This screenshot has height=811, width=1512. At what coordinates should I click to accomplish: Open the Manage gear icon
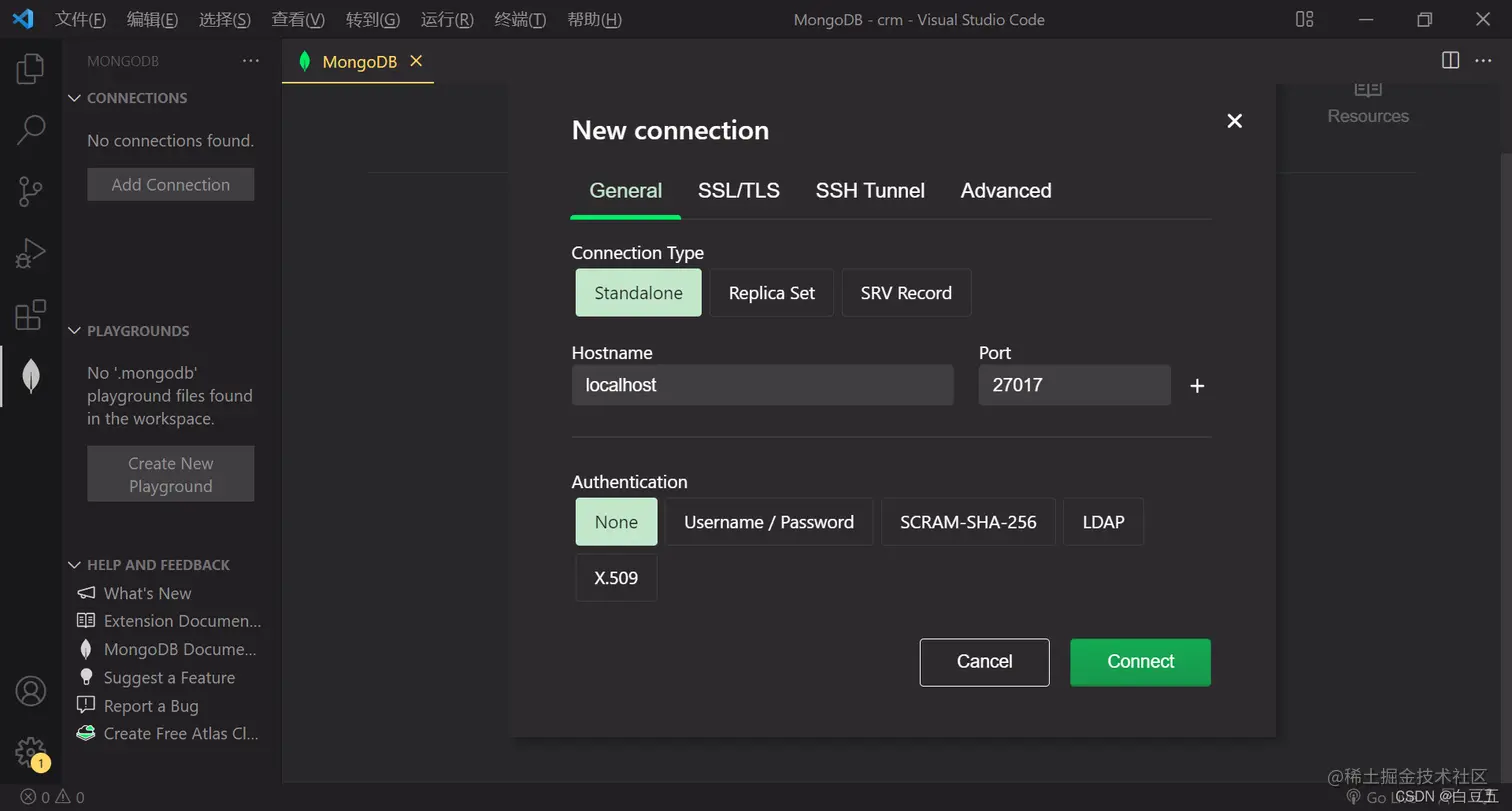[x=30, y=752]
